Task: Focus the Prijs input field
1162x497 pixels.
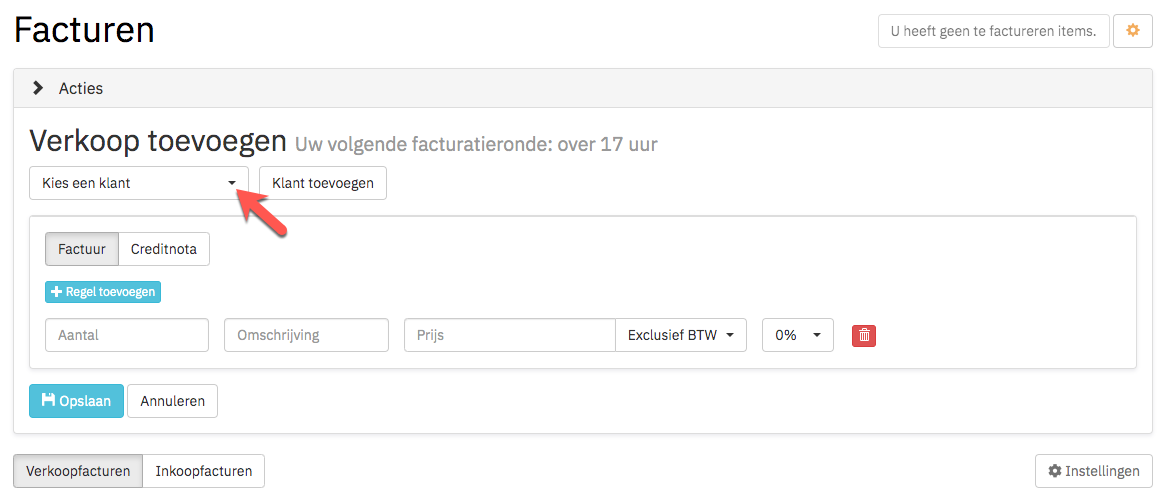Action: coord(510,335)
